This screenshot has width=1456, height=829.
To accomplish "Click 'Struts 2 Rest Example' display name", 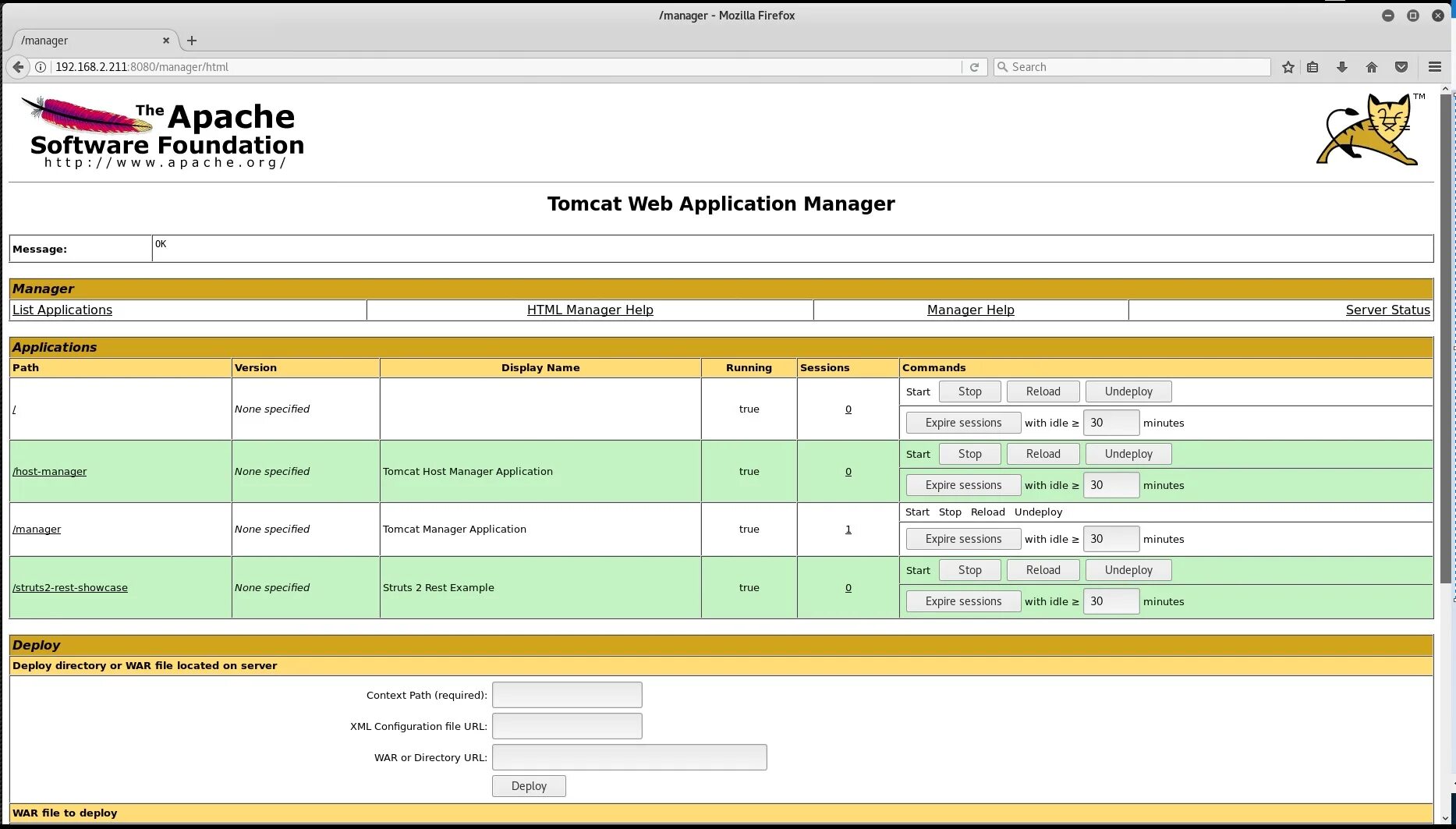I will coord(438,588).
